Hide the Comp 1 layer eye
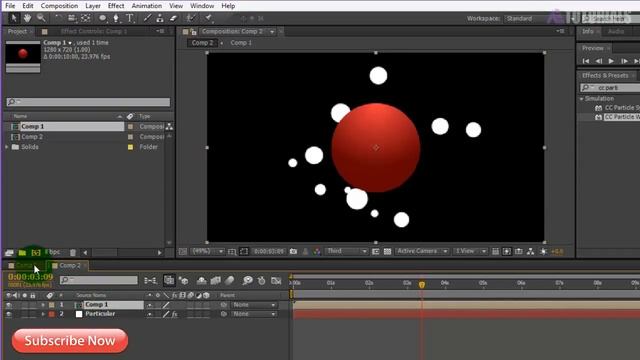The width and height of the screenshot is (640, 360). click(x=9, y=305)
